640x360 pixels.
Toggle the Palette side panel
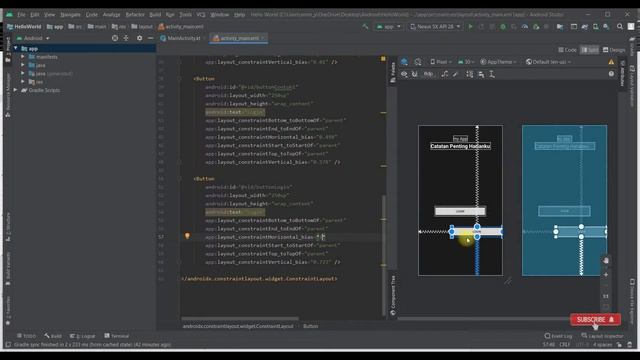[x=393, y=72]
